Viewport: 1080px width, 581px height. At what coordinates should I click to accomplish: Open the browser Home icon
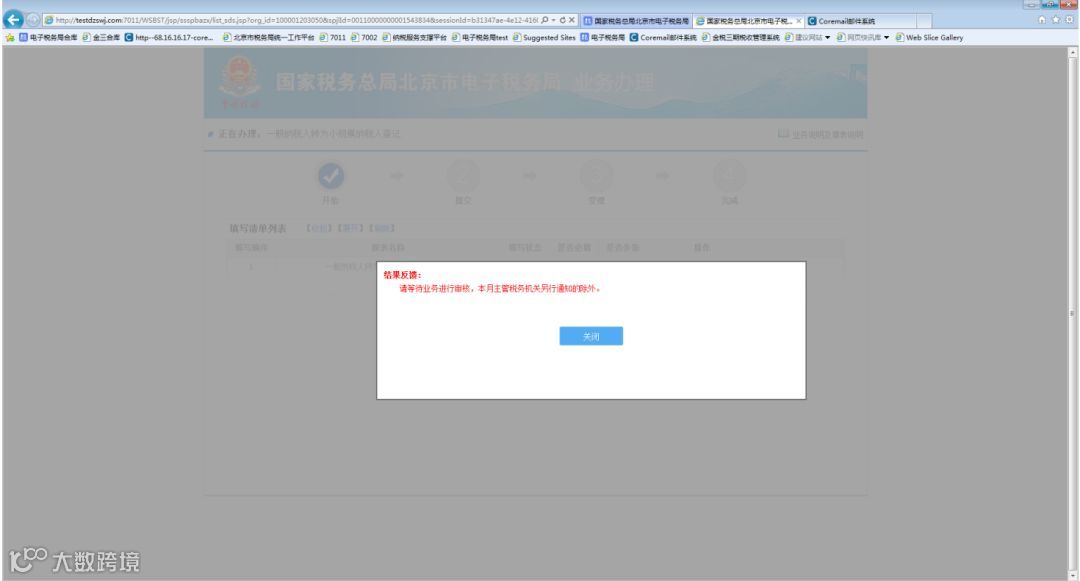coord(1042,20)
